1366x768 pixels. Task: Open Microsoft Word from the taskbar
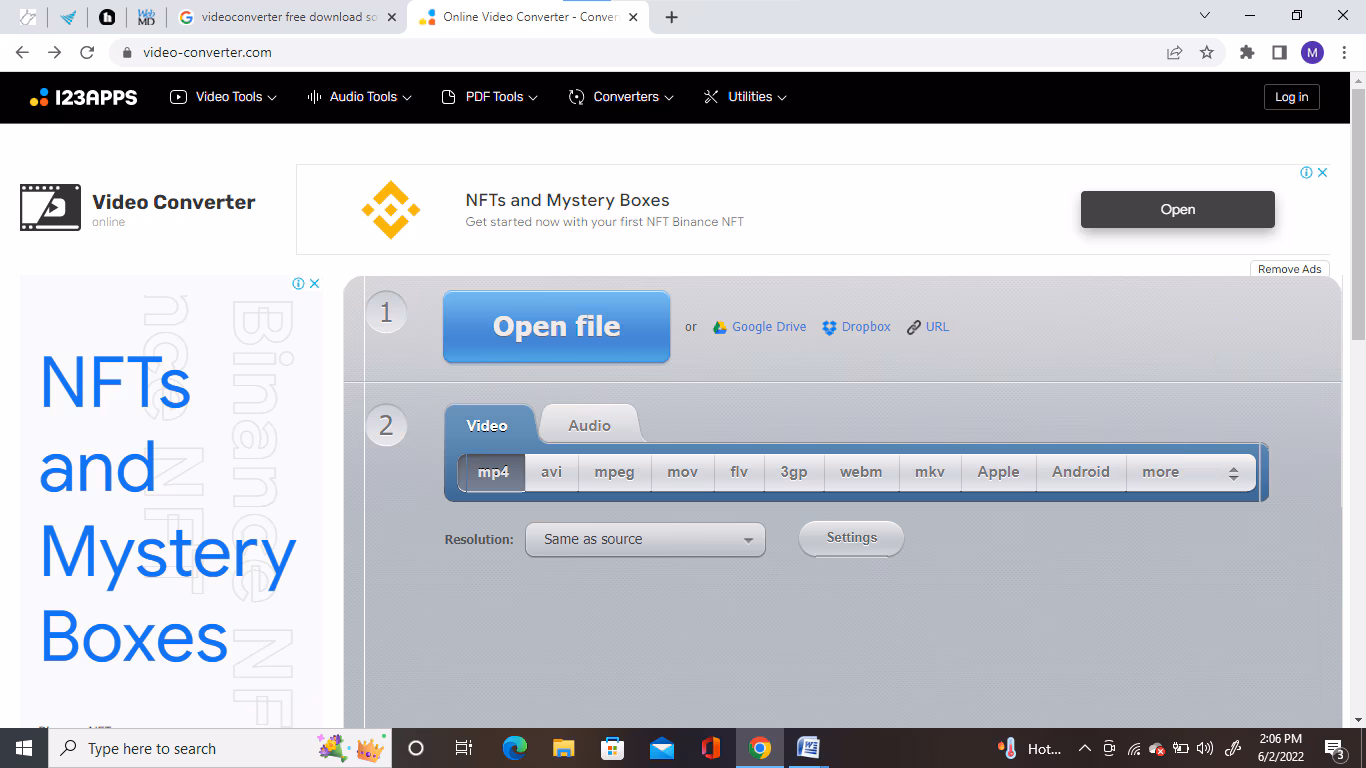click(808, 748)
